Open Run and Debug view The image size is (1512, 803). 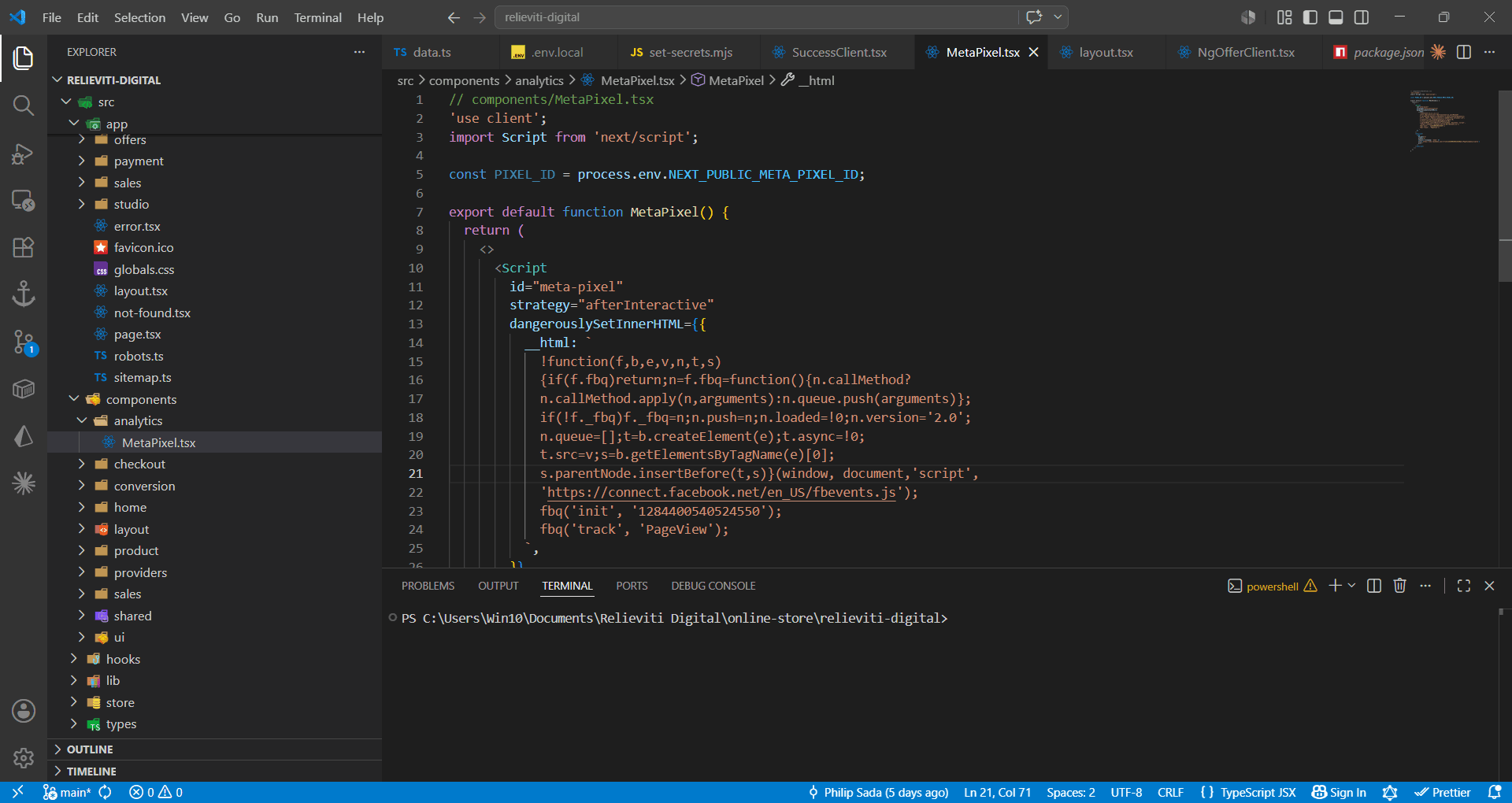[24, 154]
